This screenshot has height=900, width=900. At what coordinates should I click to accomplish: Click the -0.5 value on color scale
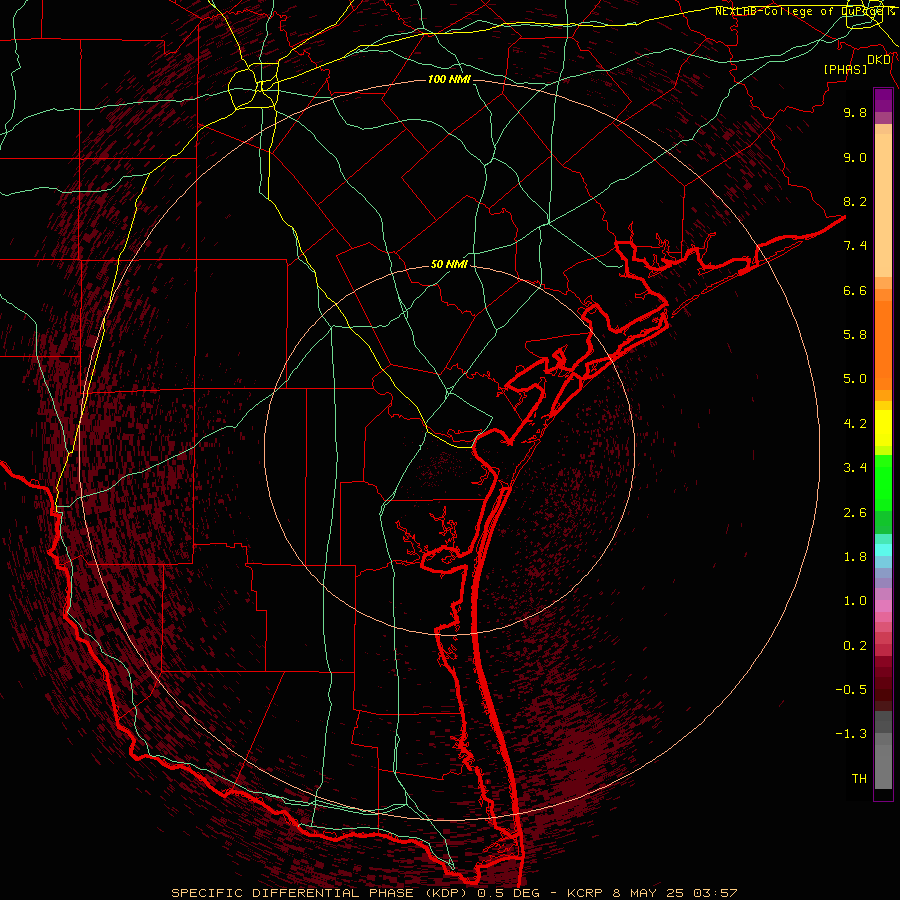click(x=851, y=690)
